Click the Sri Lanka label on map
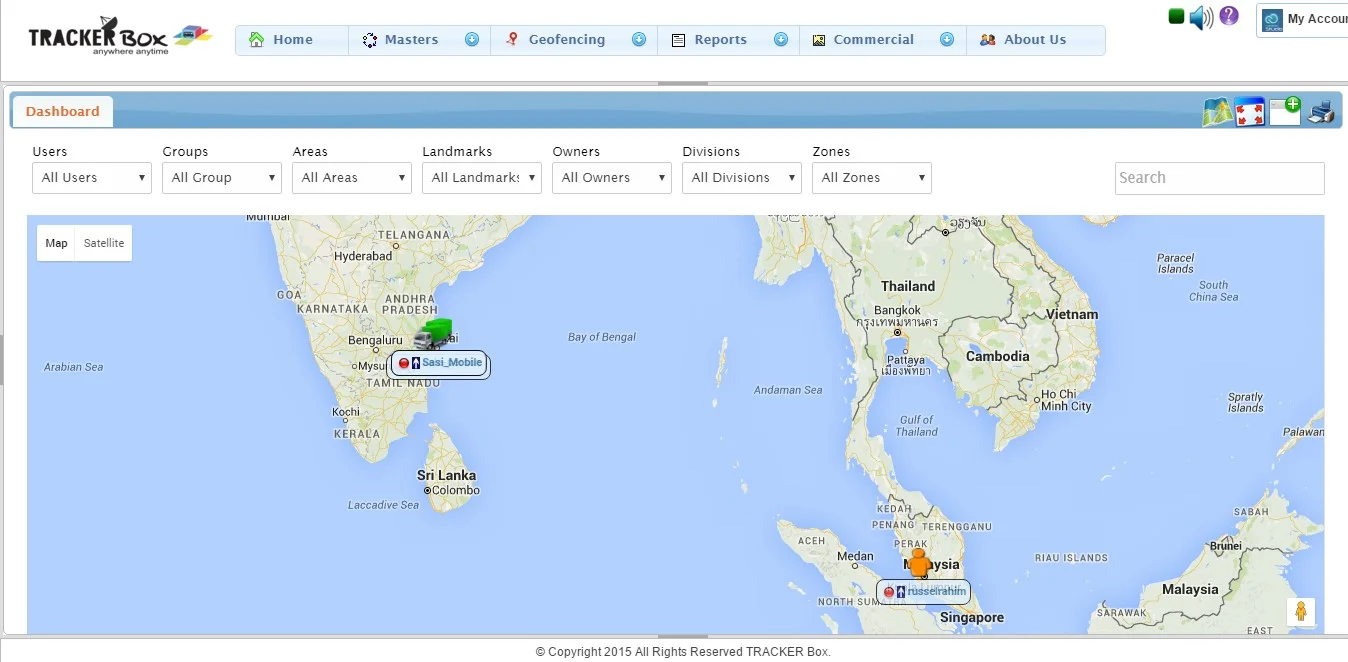The width and height of the screenshot is (1348, 662). (x=446, y=475)
